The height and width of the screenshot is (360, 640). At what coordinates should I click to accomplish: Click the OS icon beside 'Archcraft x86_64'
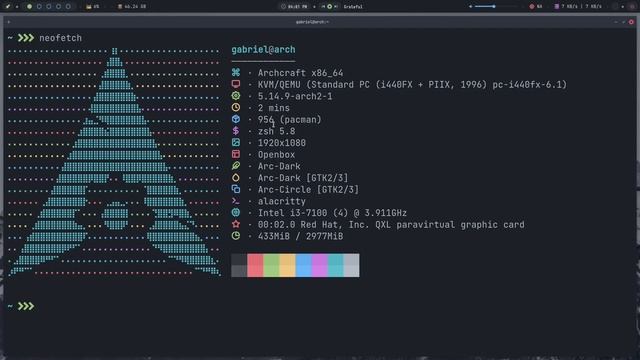pyautogui.click(x=236, y=72)
